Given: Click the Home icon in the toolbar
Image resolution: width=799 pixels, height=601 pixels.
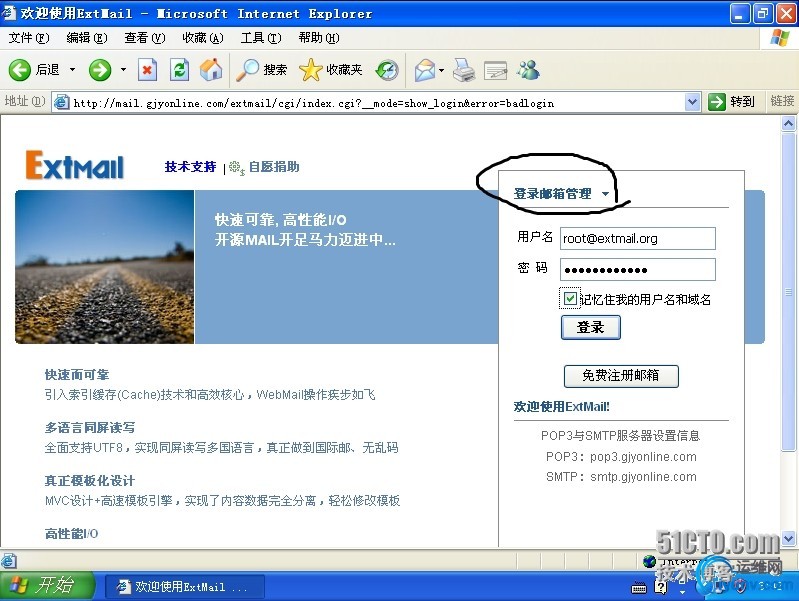Looking at the screenshot, I should pos(211,70).
